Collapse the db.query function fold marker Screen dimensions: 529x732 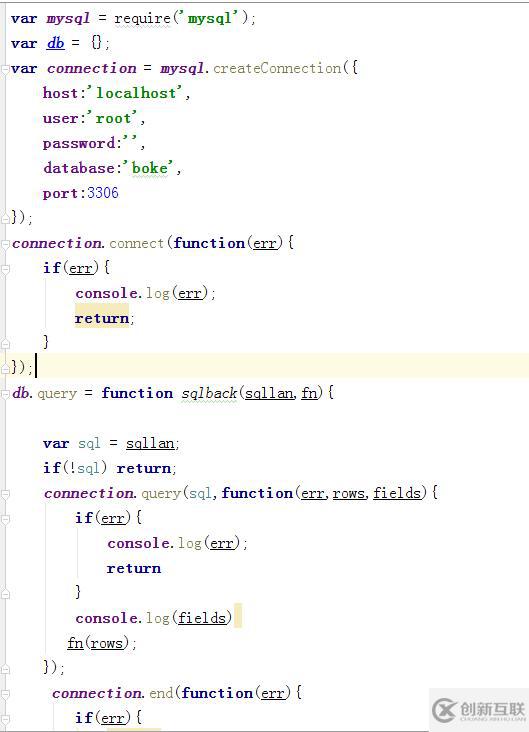pos(5,394)
